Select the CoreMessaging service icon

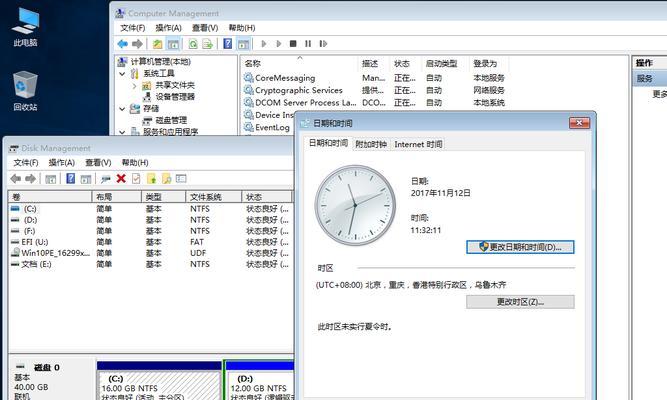click(248, 78)
